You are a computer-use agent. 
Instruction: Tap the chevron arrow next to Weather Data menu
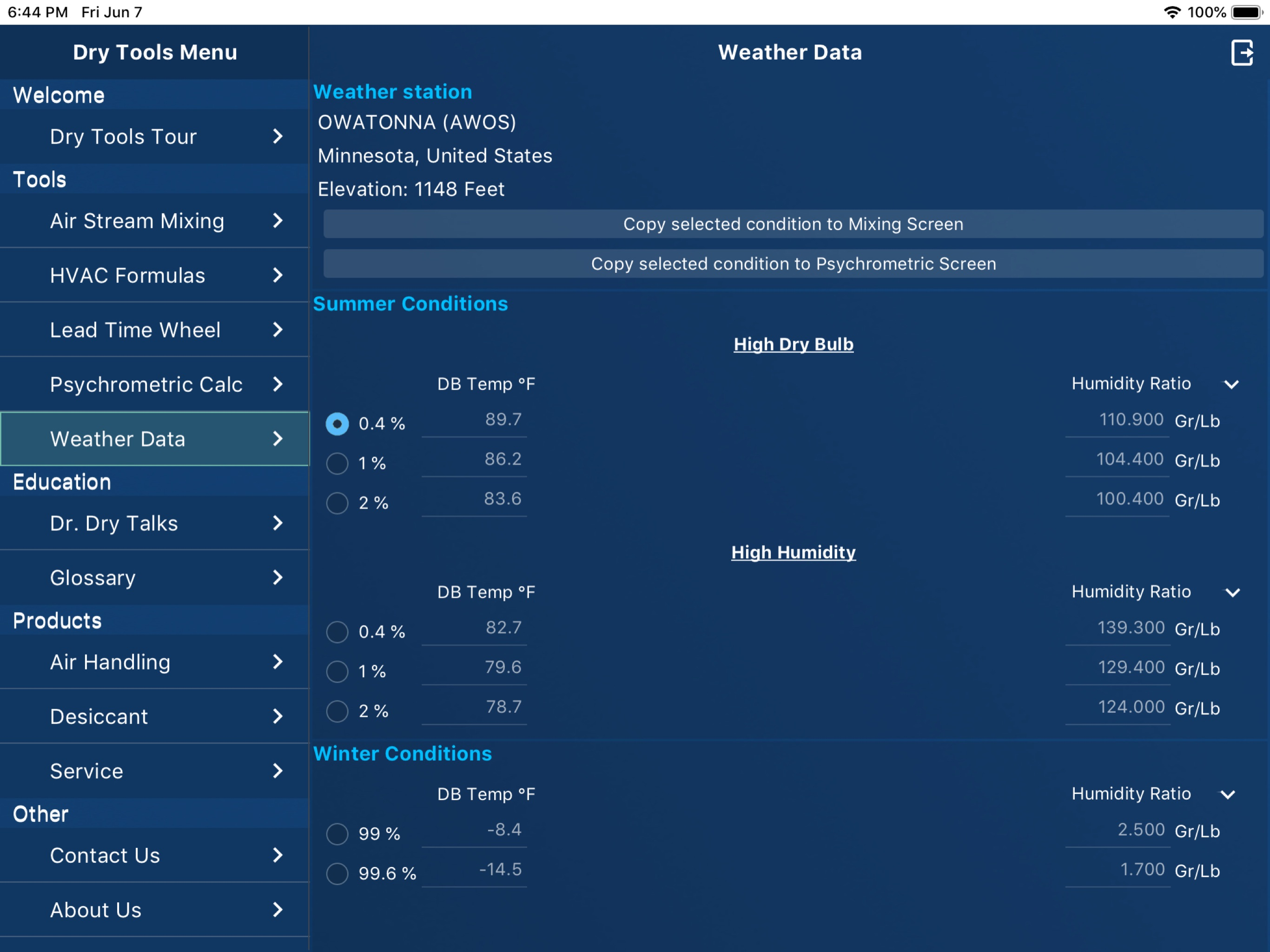(x=278, y=439)
